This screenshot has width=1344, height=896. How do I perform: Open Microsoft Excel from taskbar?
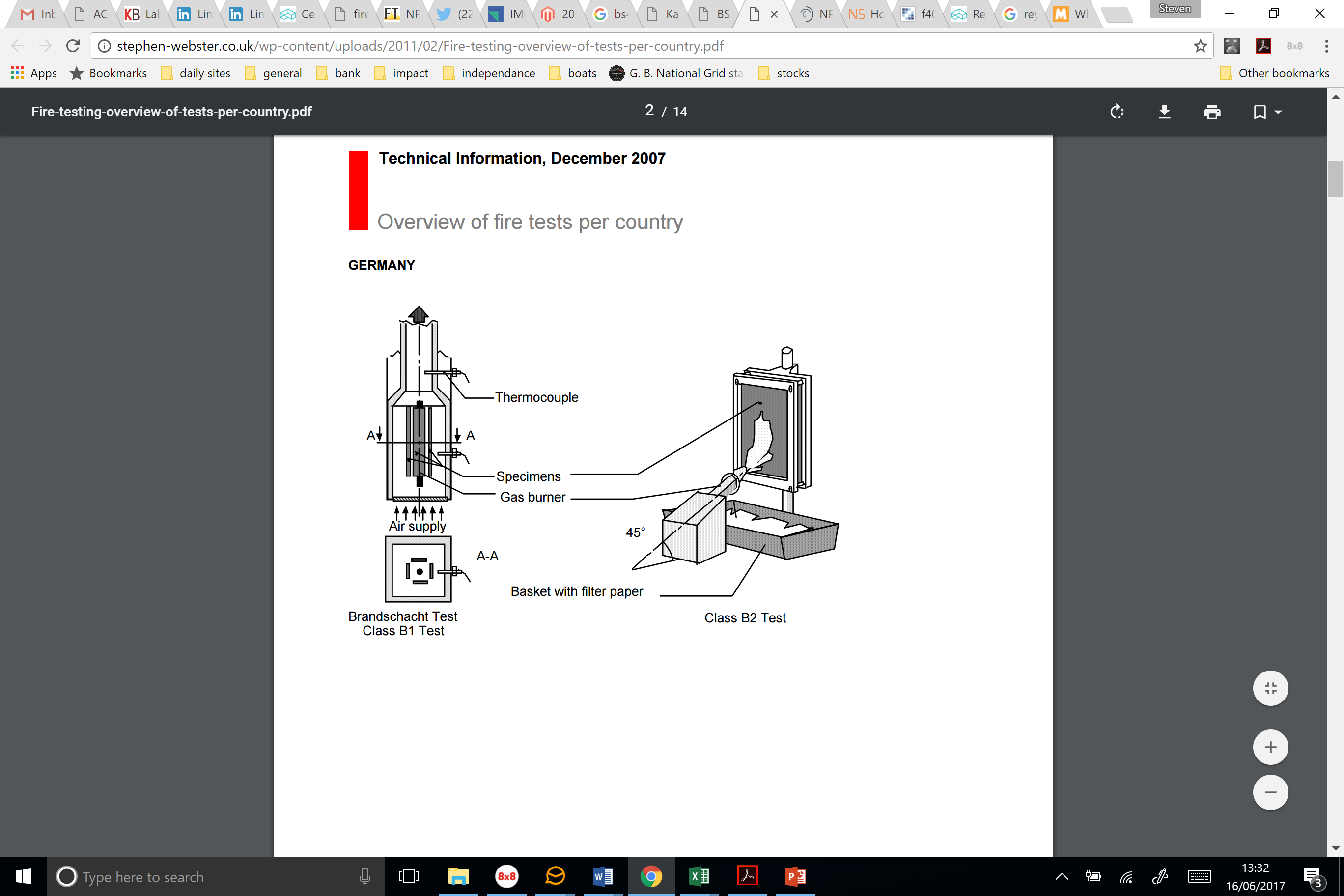coord(700,876)
